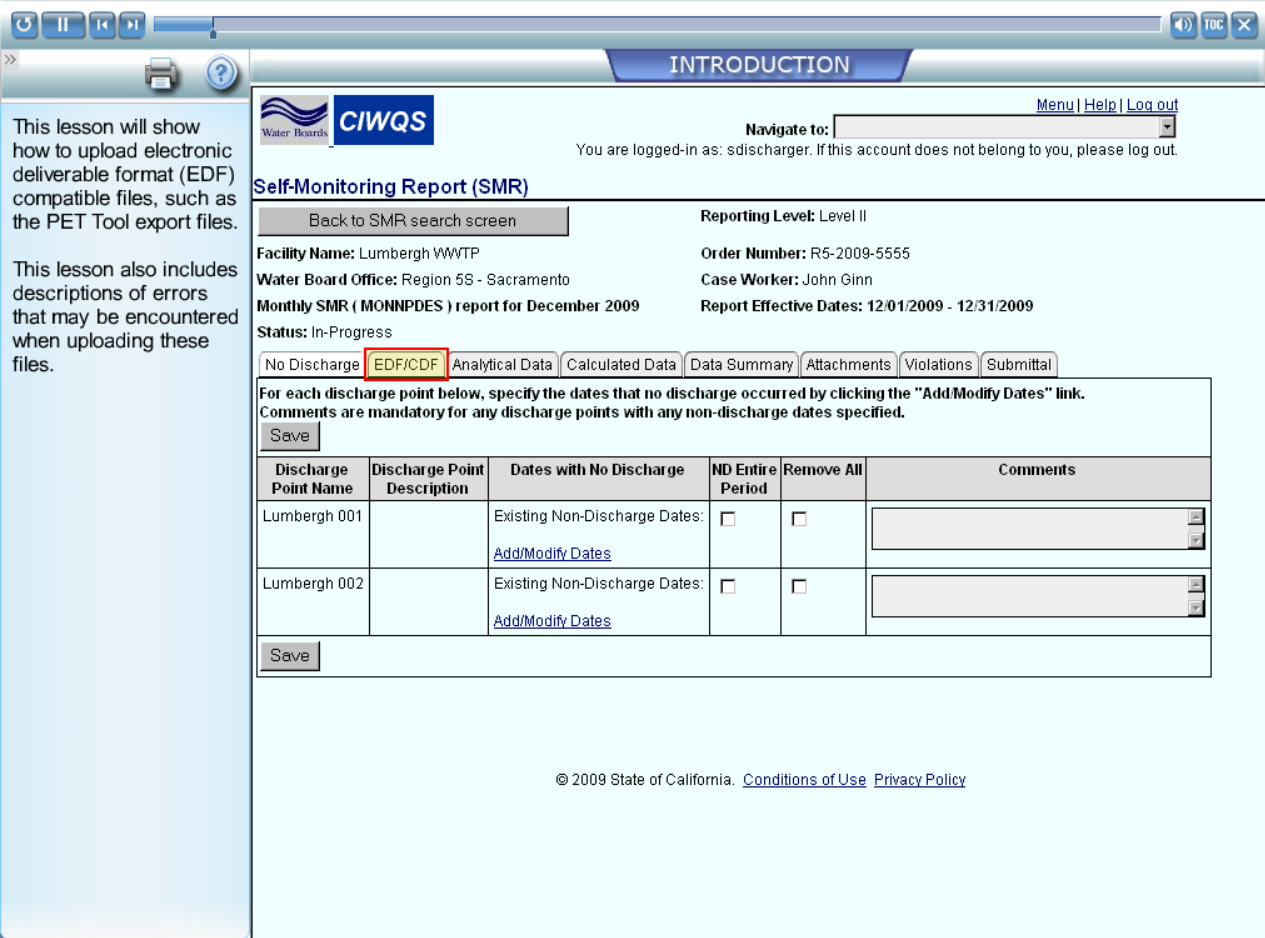The height and width of the screenshot is (938, 1265).
Task: Switch to the No Discharge tab
Action: (x=311, y=365)
